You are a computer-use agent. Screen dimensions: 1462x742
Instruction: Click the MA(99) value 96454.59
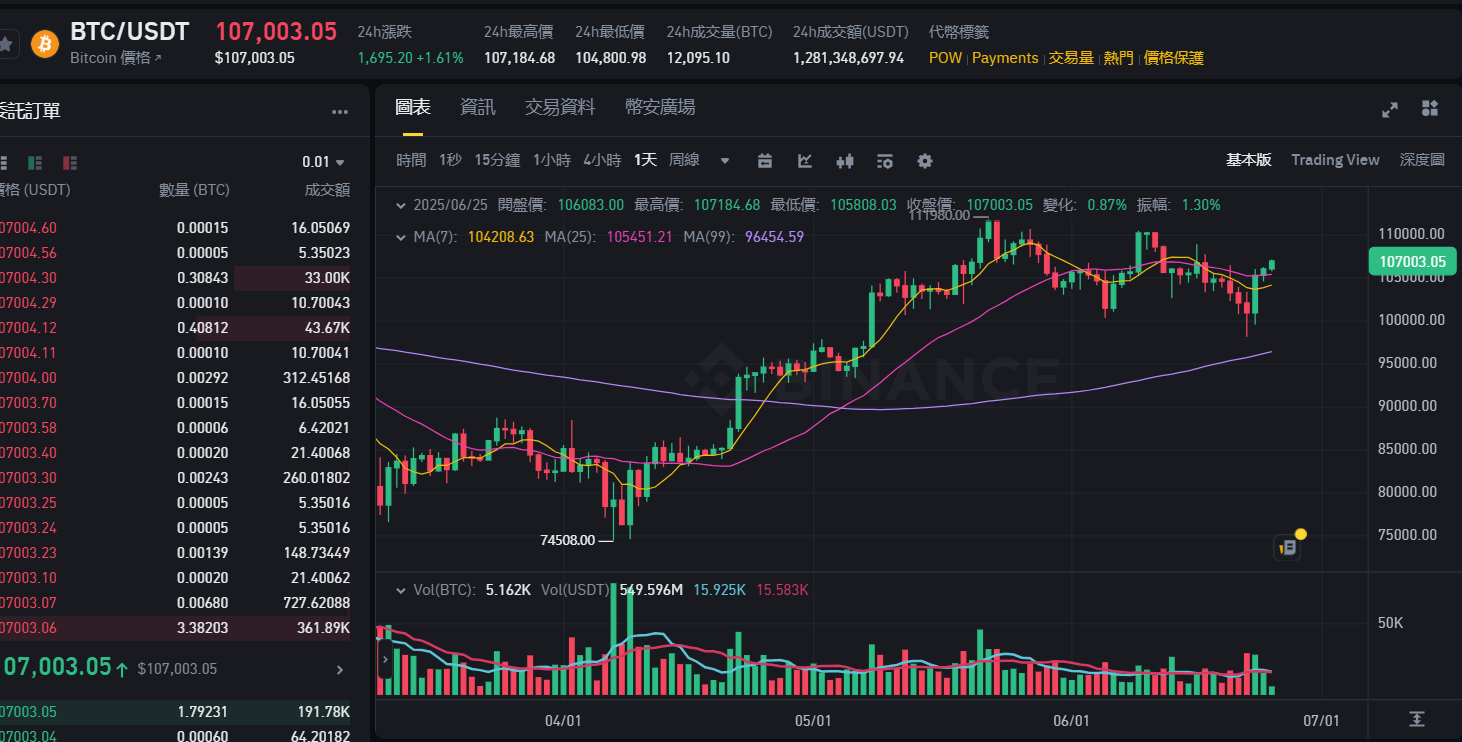(774, 237)
